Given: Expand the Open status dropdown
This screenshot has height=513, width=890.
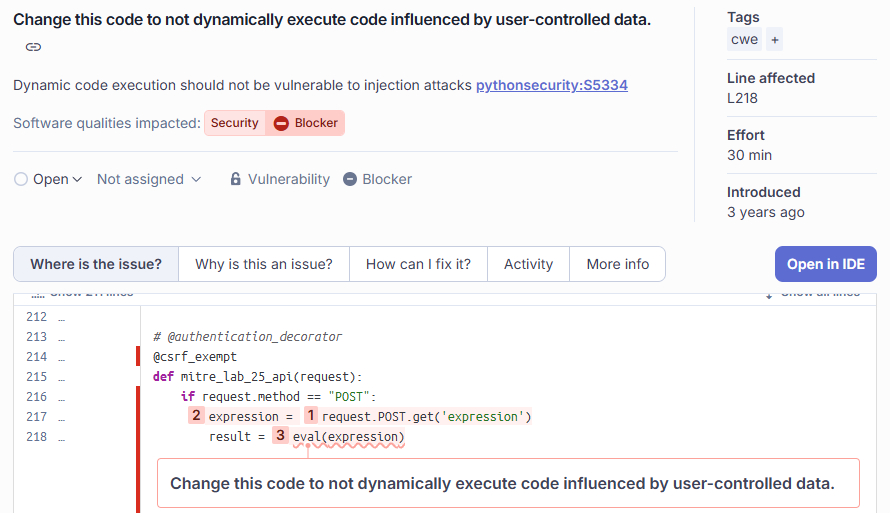Looking at the screenshot, I should 57,179.
